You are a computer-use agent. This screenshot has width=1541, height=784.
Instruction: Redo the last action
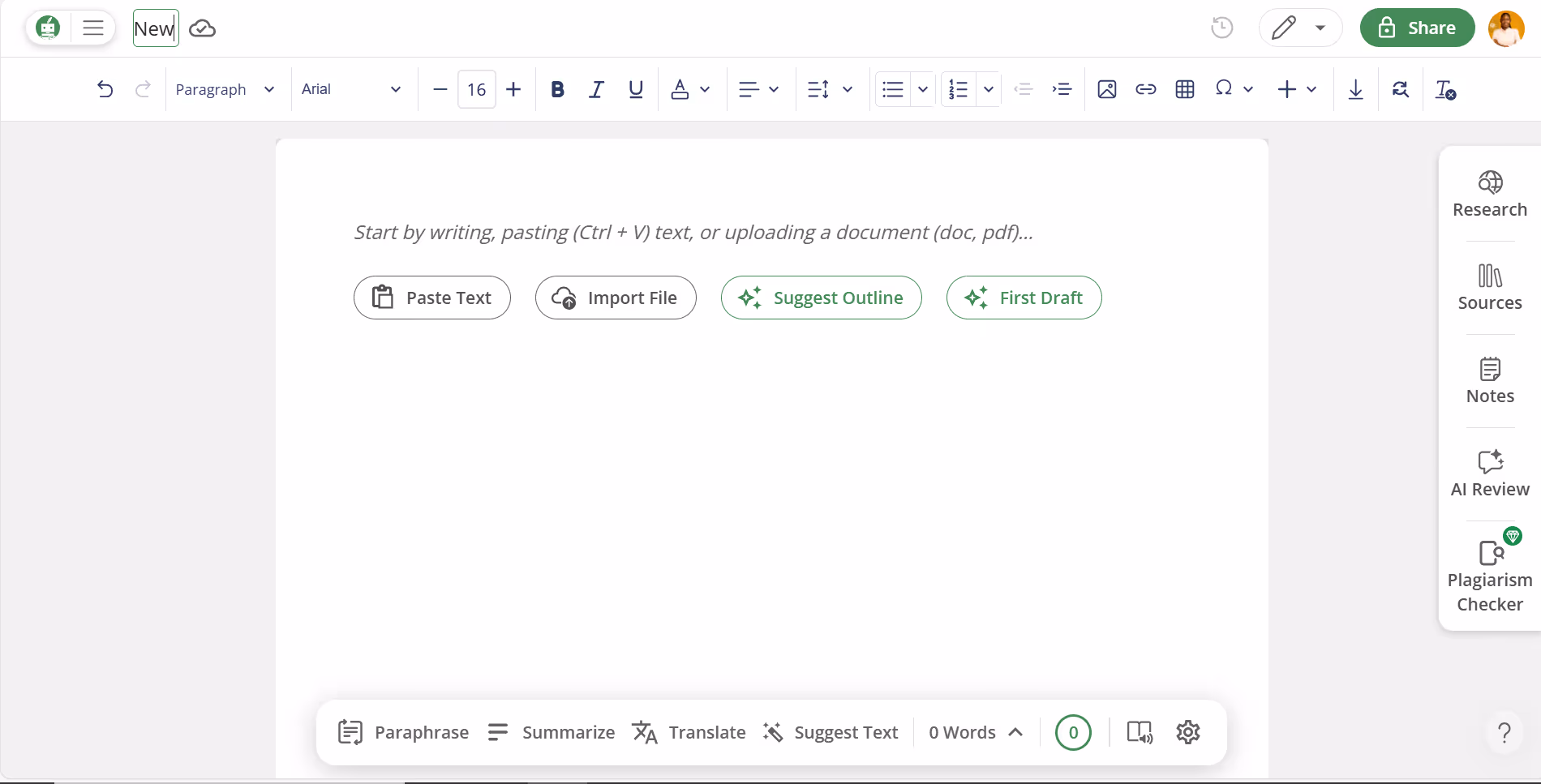coord(143,89)
